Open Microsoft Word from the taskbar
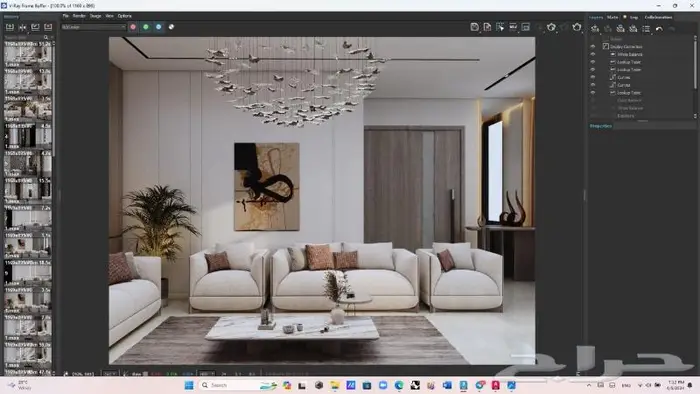The width and height of the screenshot is (700, 394). [447, 385]
